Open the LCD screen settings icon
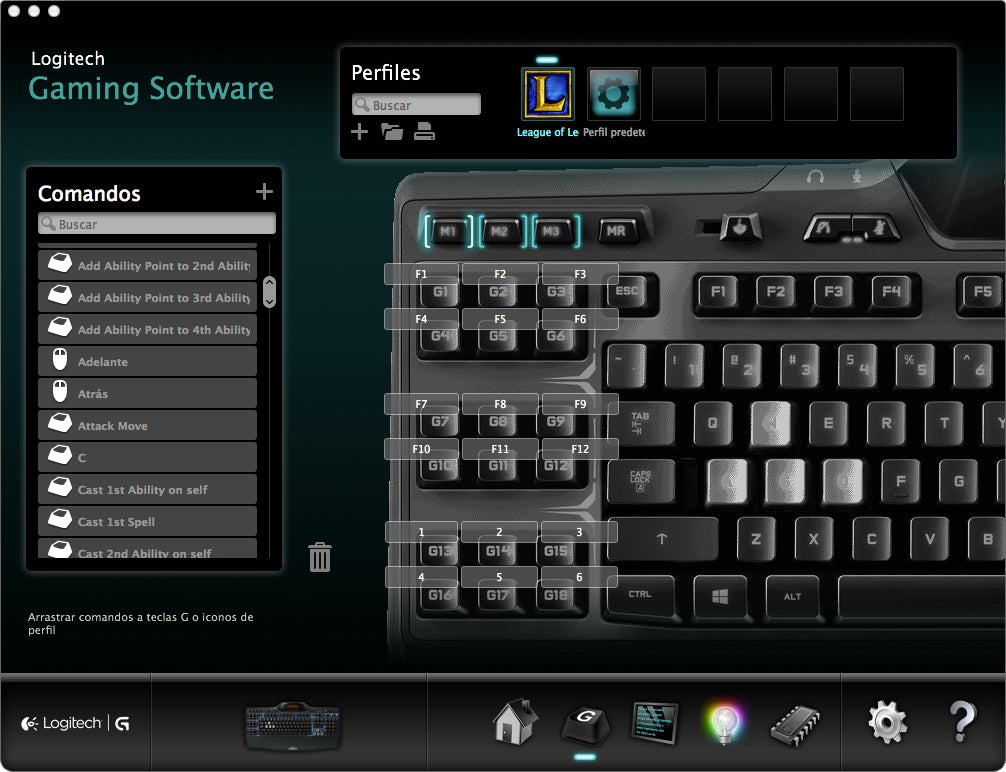1006x772 pixels. (x=654, y=723)
